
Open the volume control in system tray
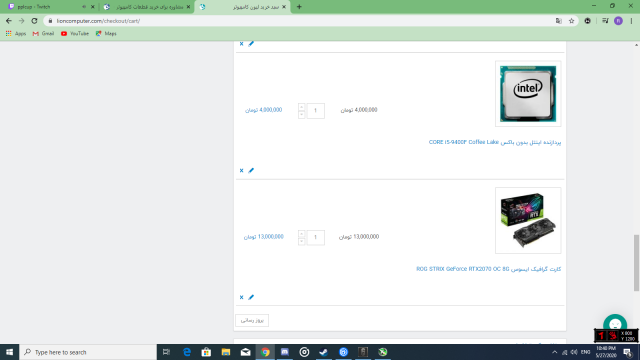574,352
